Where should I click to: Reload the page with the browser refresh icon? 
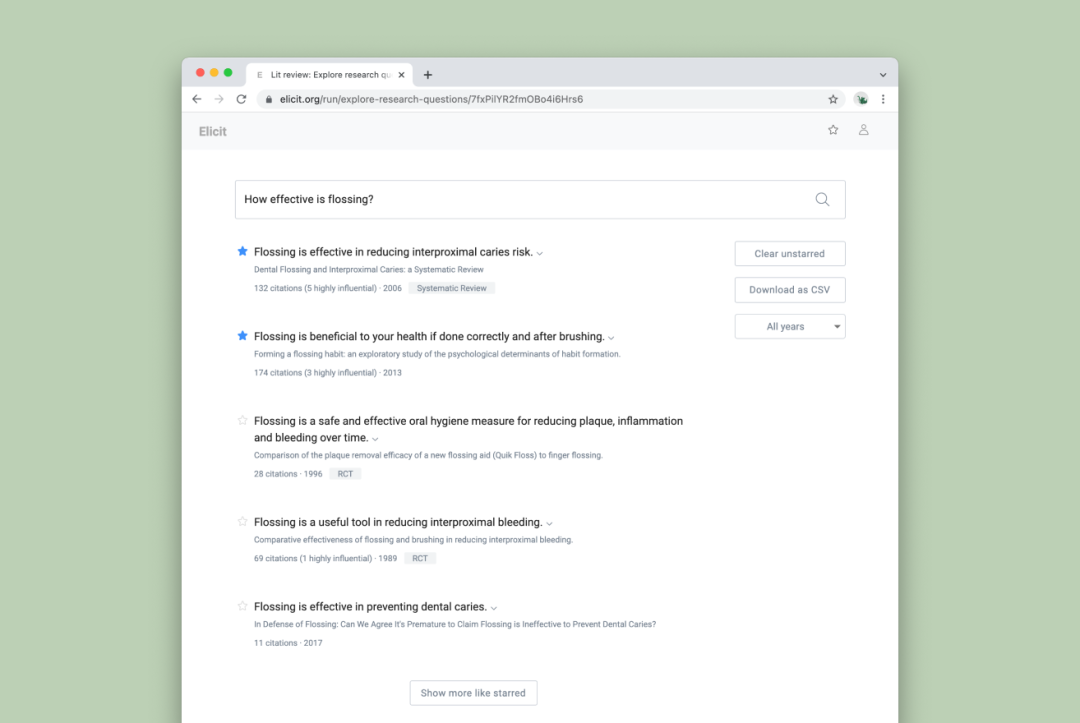(x=241, y=99)
